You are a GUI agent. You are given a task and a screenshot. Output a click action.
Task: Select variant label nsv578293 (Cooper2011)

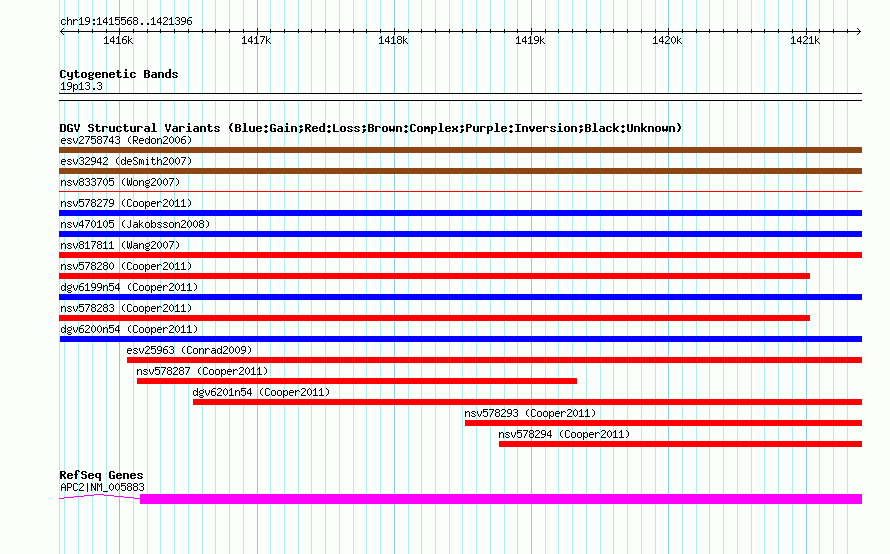[530, 413]
